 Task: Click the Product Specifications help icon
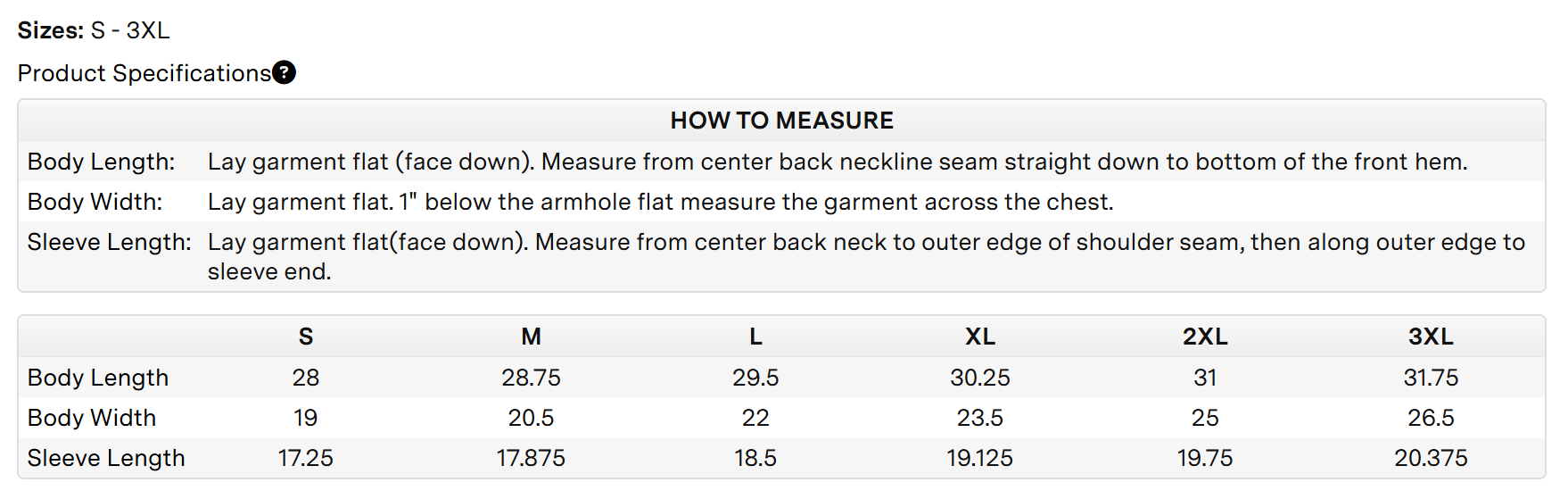click(x=285, y=72)
